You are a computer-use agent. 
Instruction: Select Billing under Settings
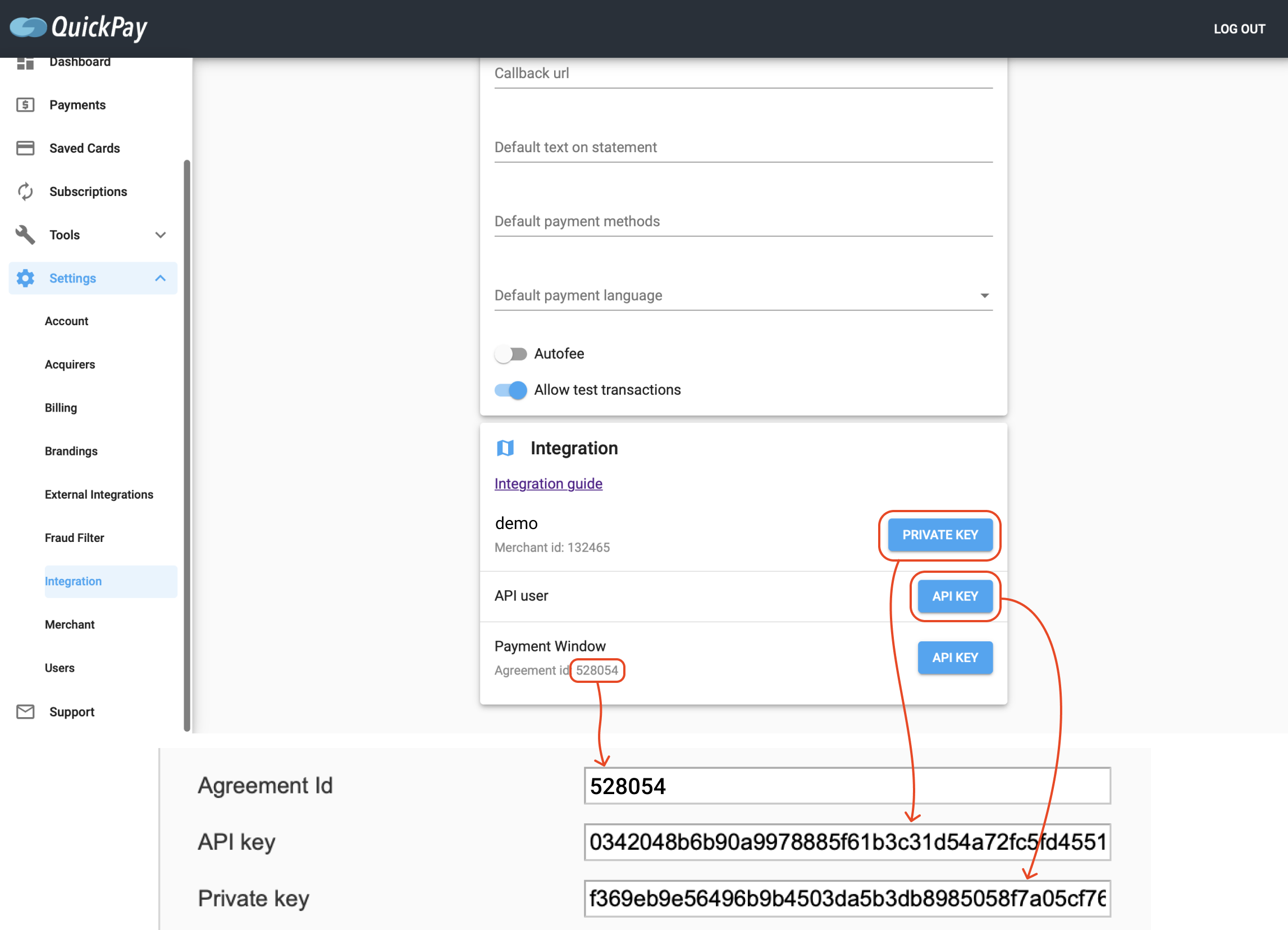(61, 407)
